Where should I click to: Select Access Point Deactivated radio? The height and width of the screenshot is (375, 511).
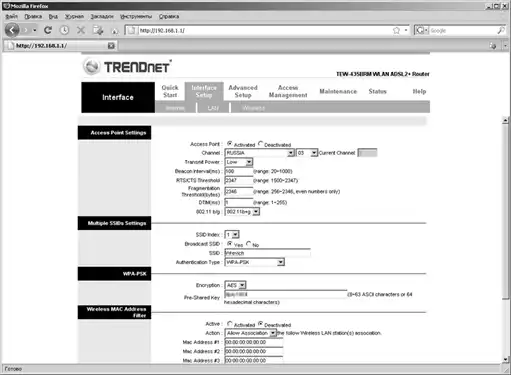point(260,144)
